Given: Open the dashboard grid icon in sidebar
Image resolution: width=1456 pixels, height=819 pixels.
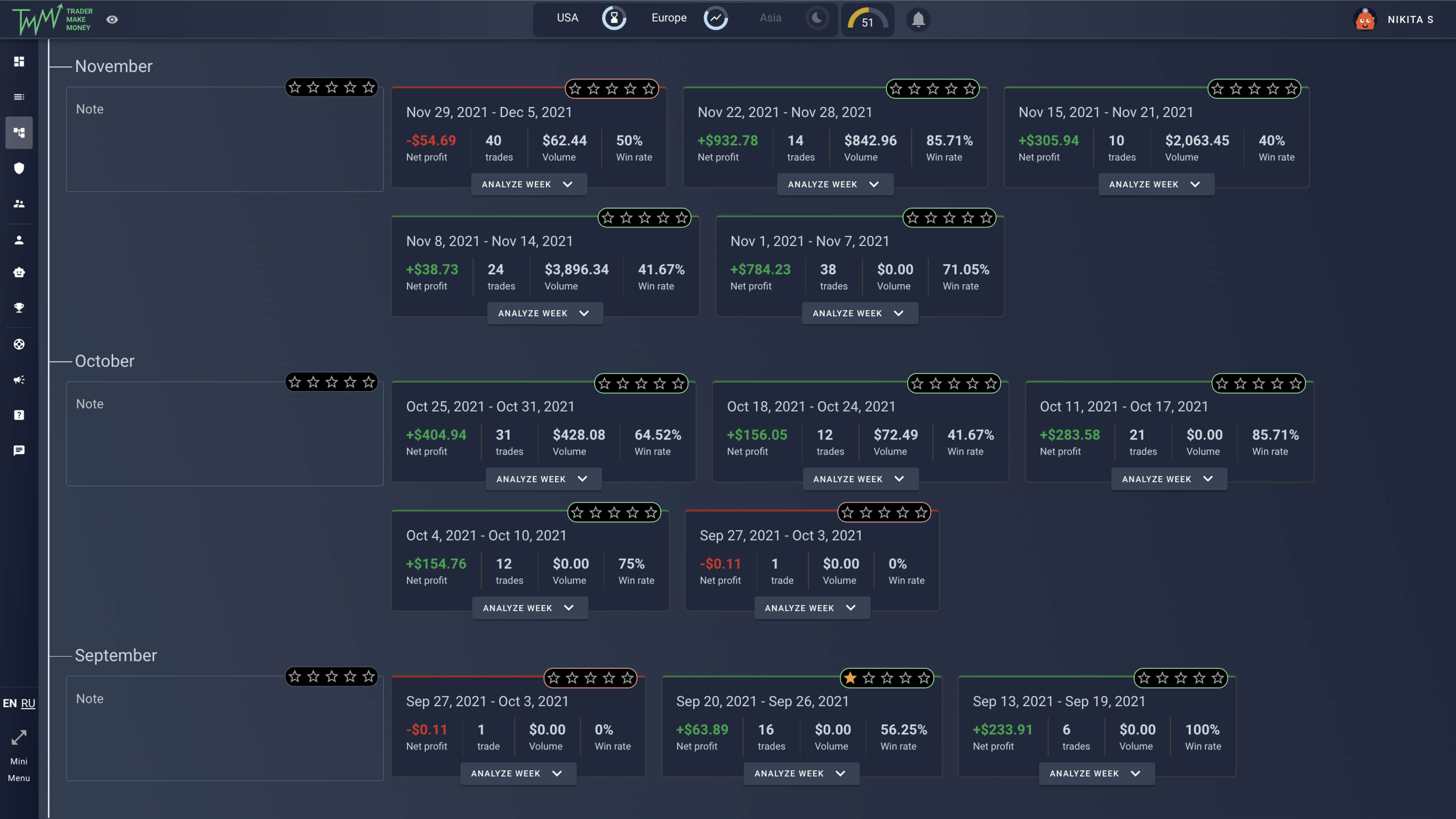Looking at the screenshot, I should 19,61.
